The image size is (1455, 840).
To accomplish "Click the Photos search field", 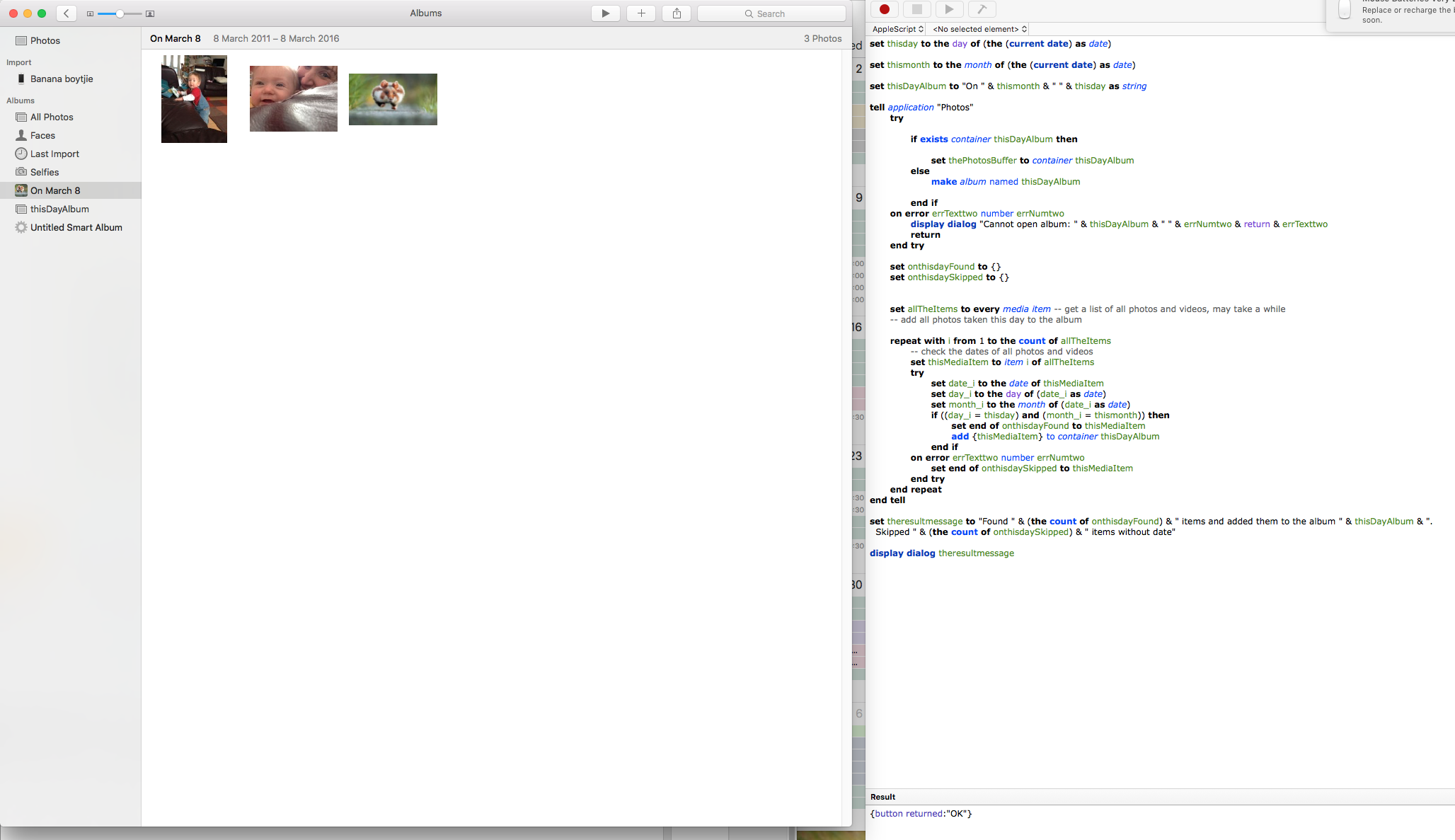I will pyautogui.click(x=771, y=13).
